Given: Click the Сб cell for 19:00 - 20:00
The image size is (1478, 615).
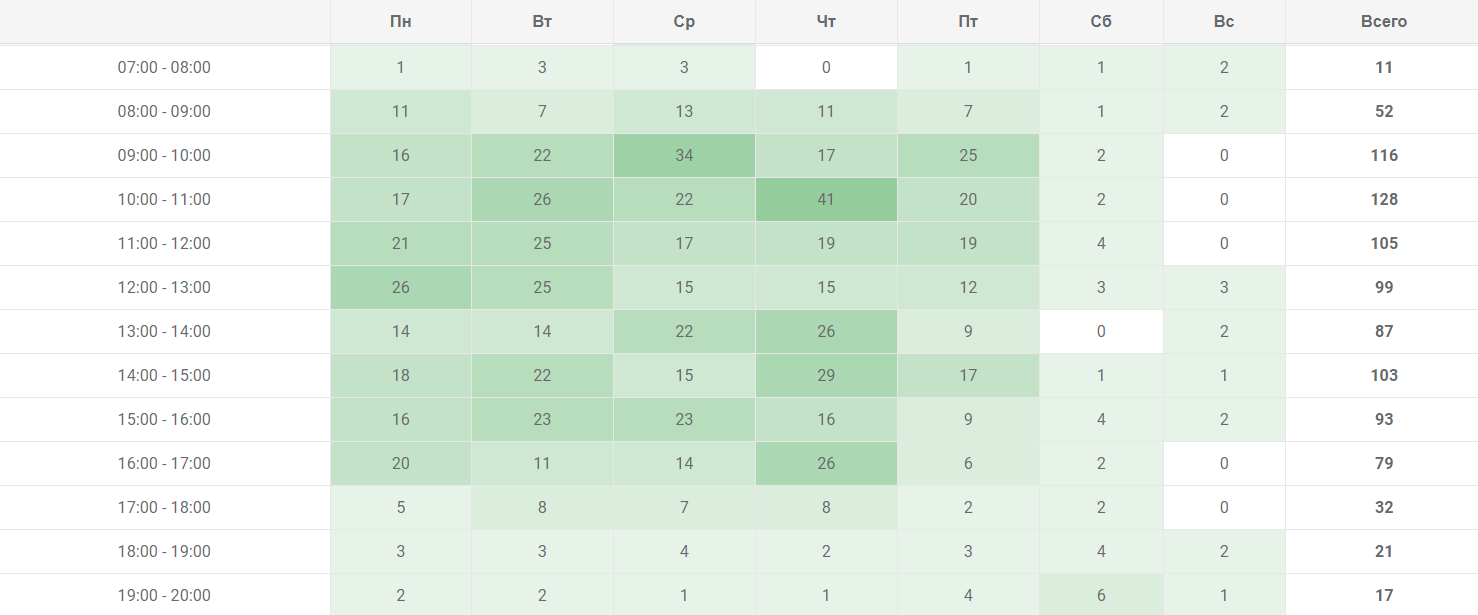Looking at the screenshot, I should (1101, 596).
